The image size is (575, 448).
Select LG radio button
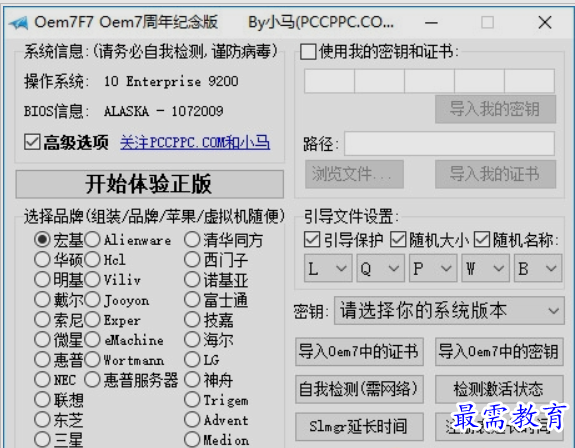click(192, 360)
